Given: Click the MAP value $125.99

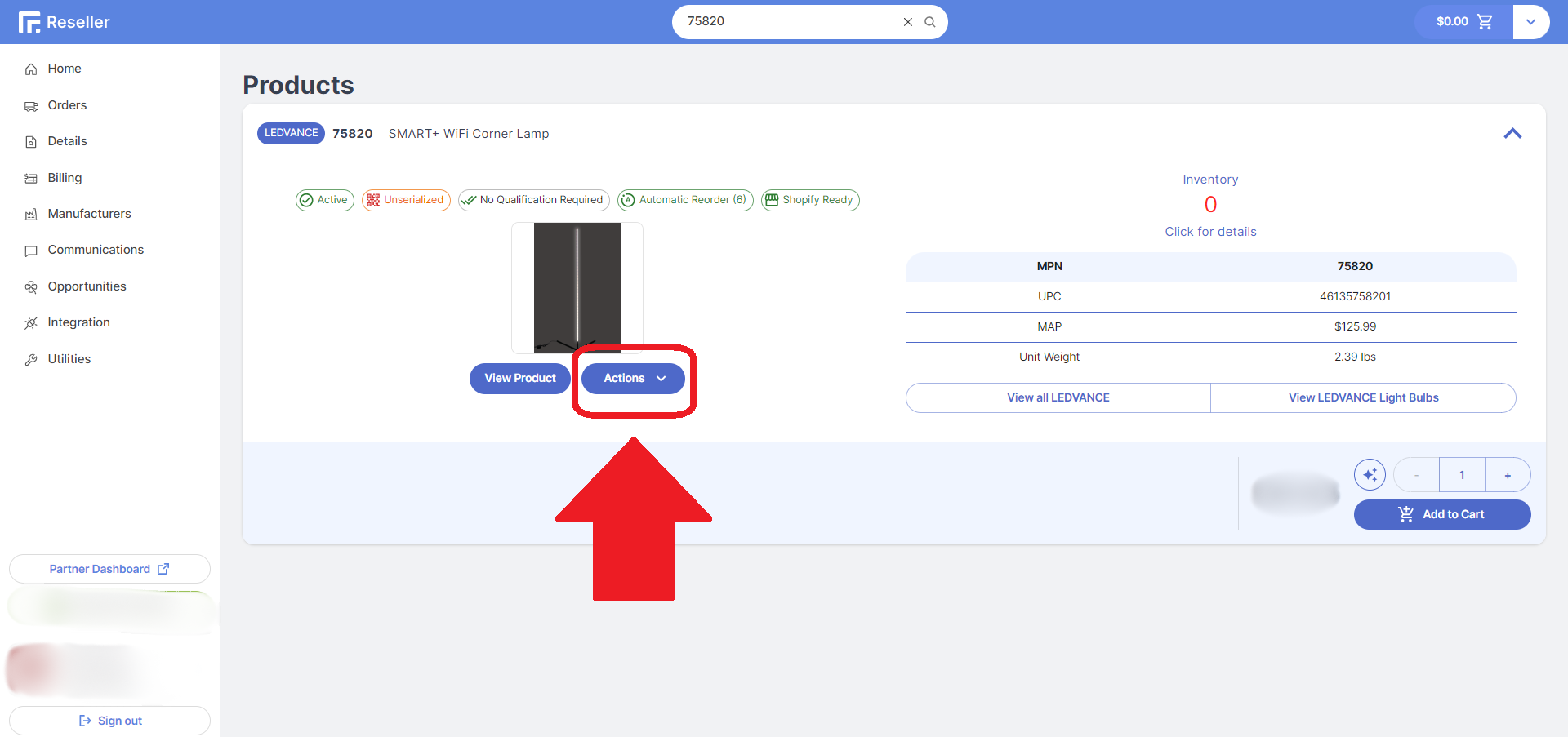Looking at the screenshot, I should point(1355,327).
